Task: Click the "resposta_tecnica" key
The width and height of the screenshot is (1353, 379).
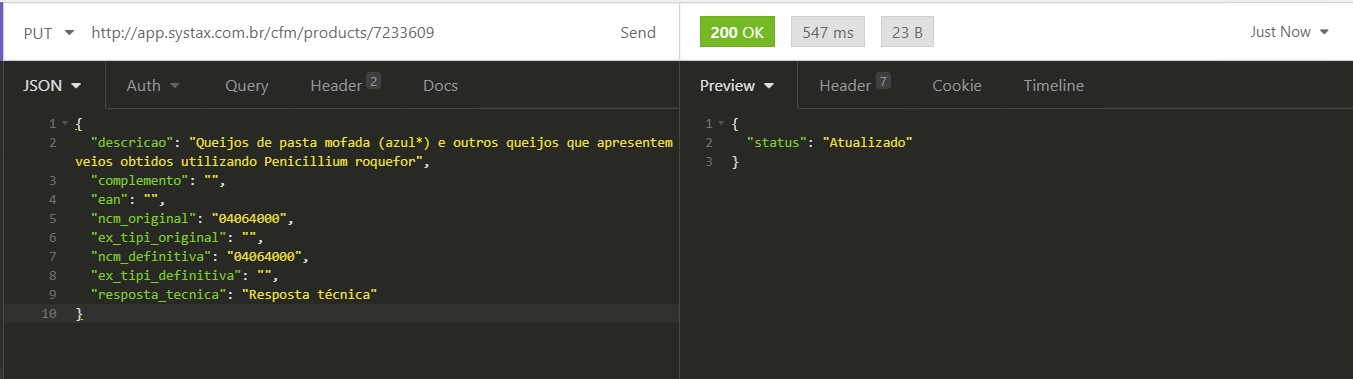Action: click(159, 295)
